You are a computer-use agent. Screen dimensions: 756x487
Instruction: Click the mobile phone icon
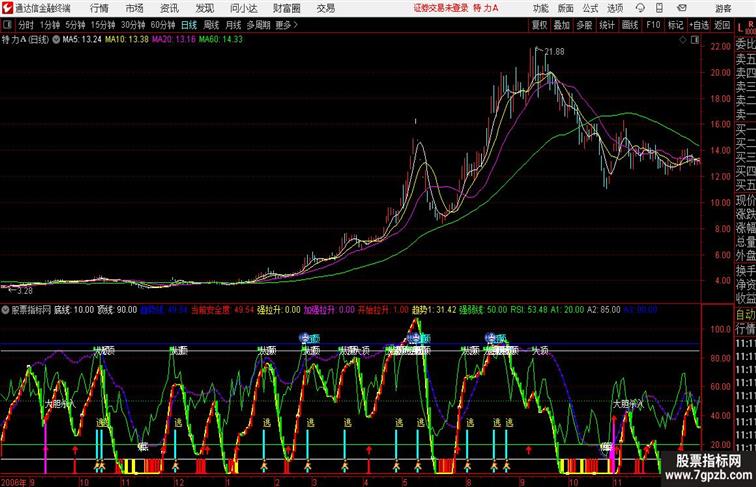pyautogui.click(x=660, y=8)
